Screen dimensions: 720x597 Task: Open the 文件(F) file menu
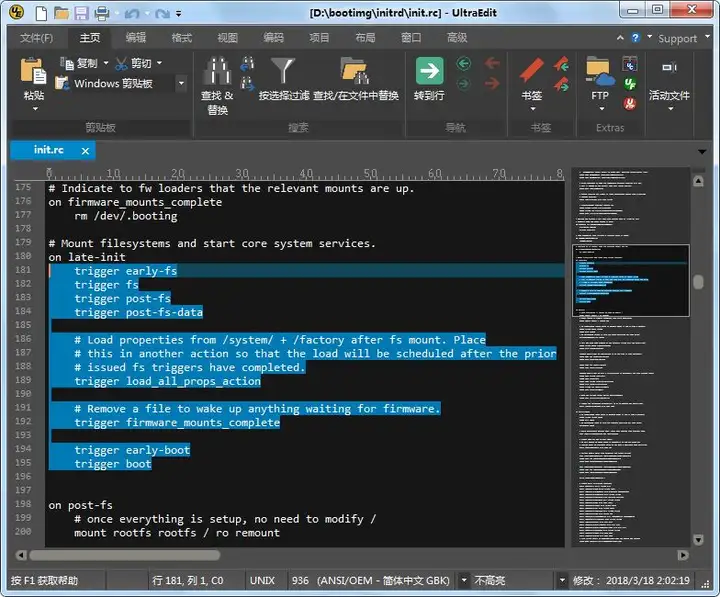point(36,38)
